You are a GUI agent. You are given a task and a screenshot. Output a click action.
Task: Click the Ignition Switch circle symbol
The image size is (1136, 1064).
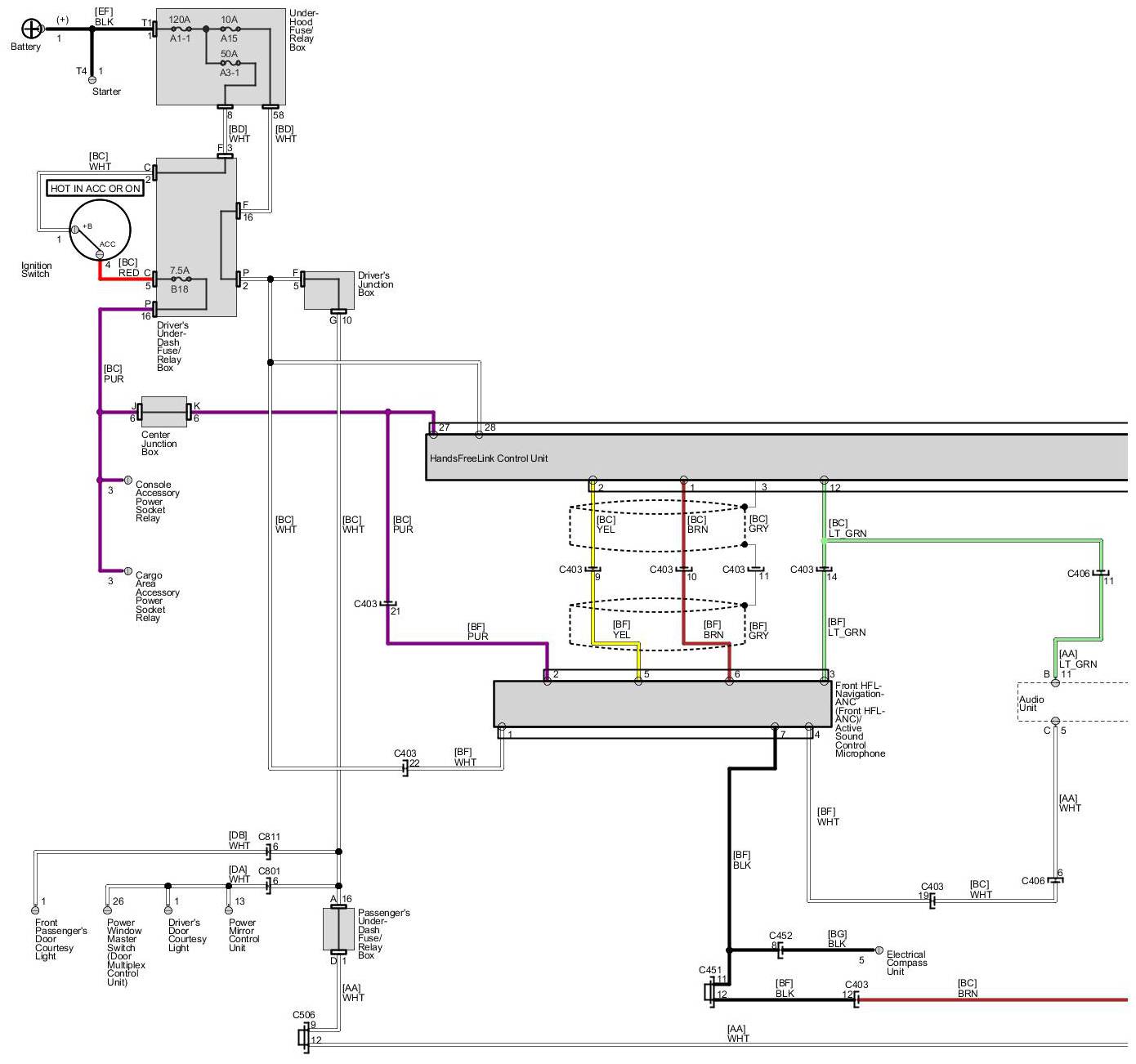point(100,230)
